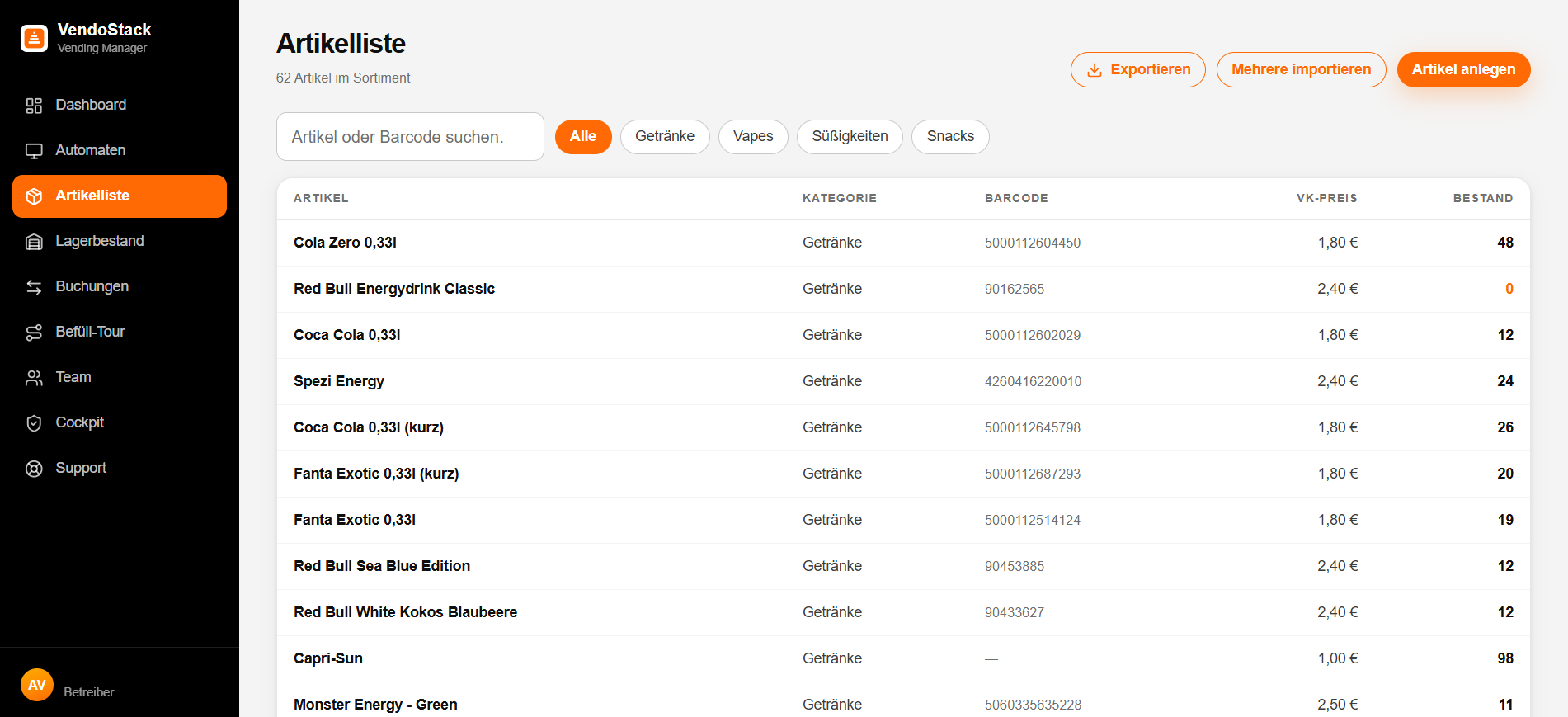Image resolution: width=1568 pixels, height=717 pixels.
Task: Click the Betreiber role label
Action: click(x=89, y=692)
